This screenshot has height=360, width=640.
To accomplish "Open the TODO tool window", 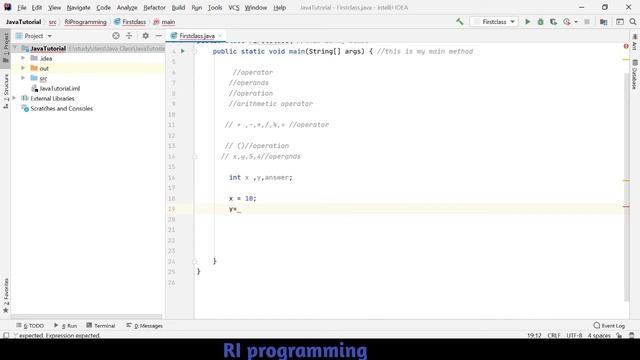I will (x=30, y=325).
